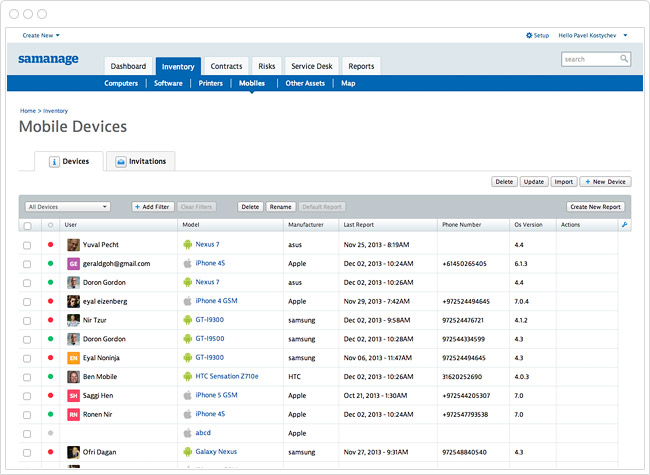Screen dimensions: 650x475
Task: Select the eyal eizenberg row checkbox
Action: (x=27, y=302)
